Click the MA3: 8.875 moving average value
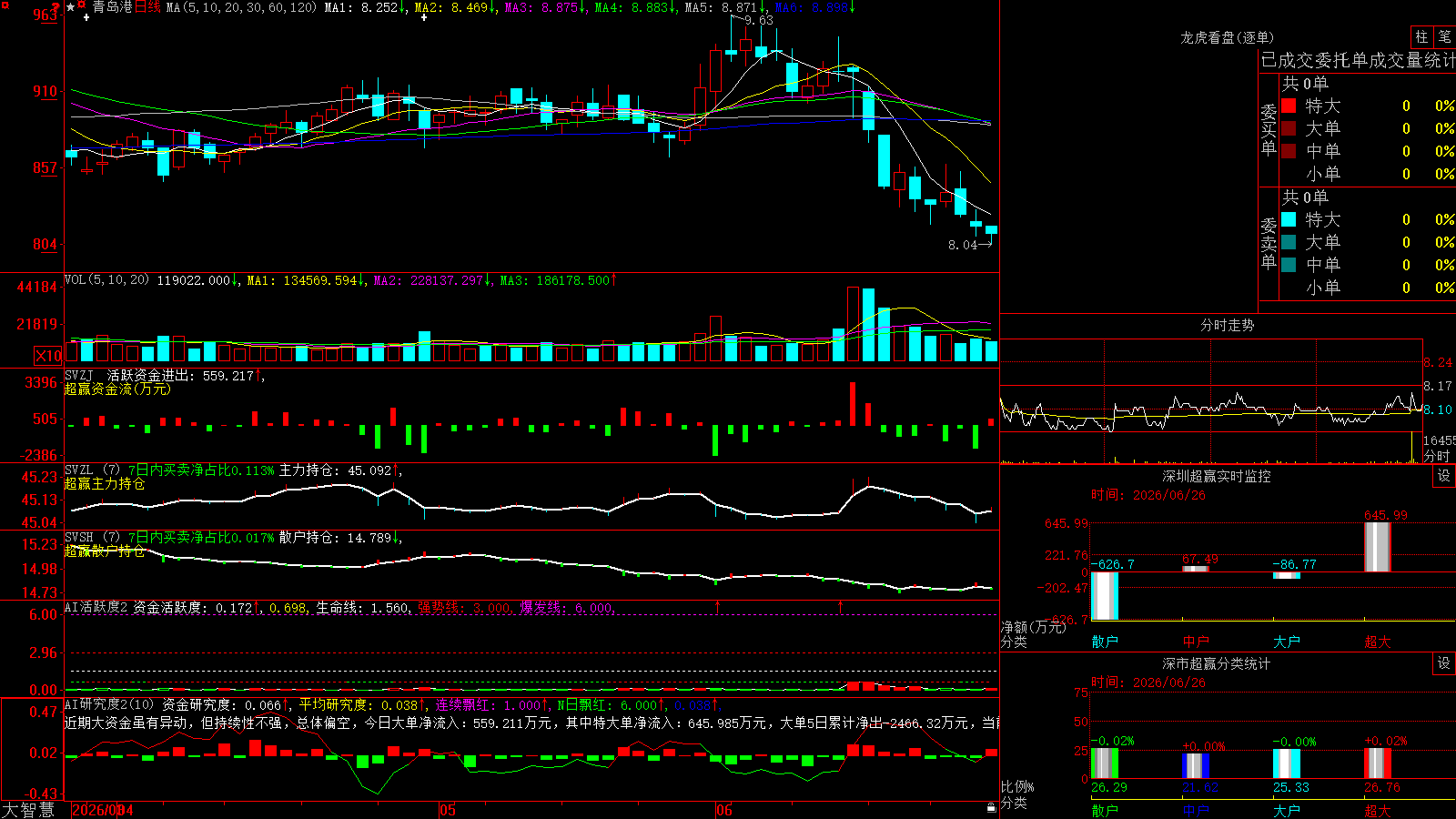Image resolution: width=1456 pixels, height=819 pixels. 541,7
